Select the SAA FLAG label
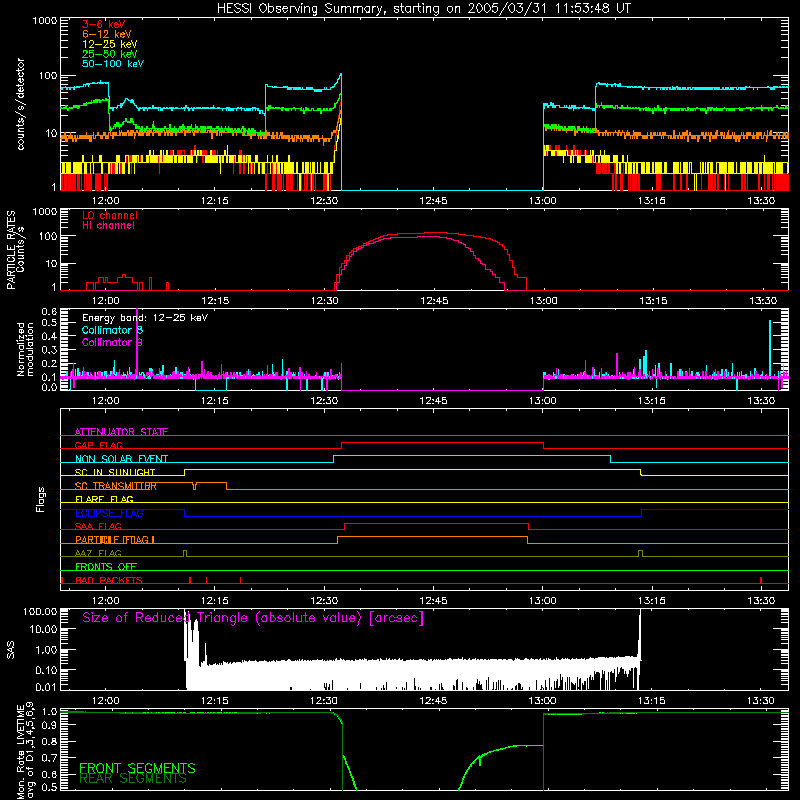The width and height of the screenshot is (800, 800). 98,526
